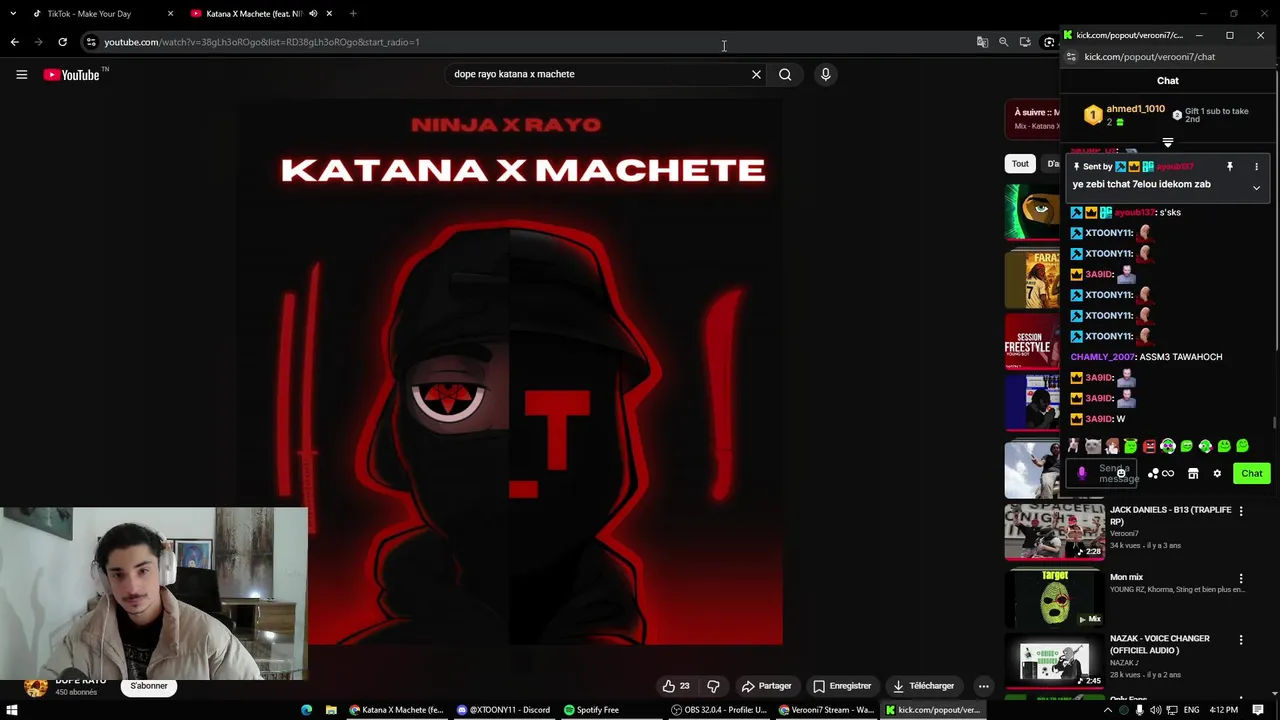Click install app icon in address bar
The width and height of the screenshot is (1280, 720).
point(1025,42)
